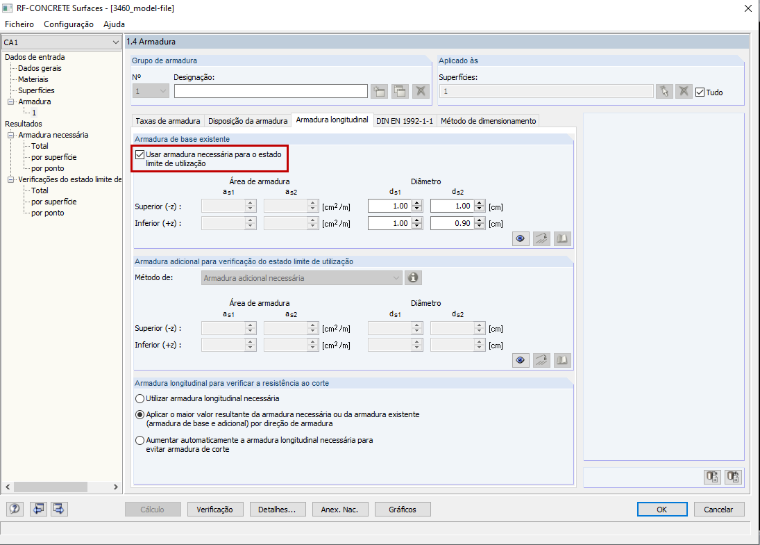Select Superfícies in the navigator tree
760x545 pixels.
[x=36, y=91]
